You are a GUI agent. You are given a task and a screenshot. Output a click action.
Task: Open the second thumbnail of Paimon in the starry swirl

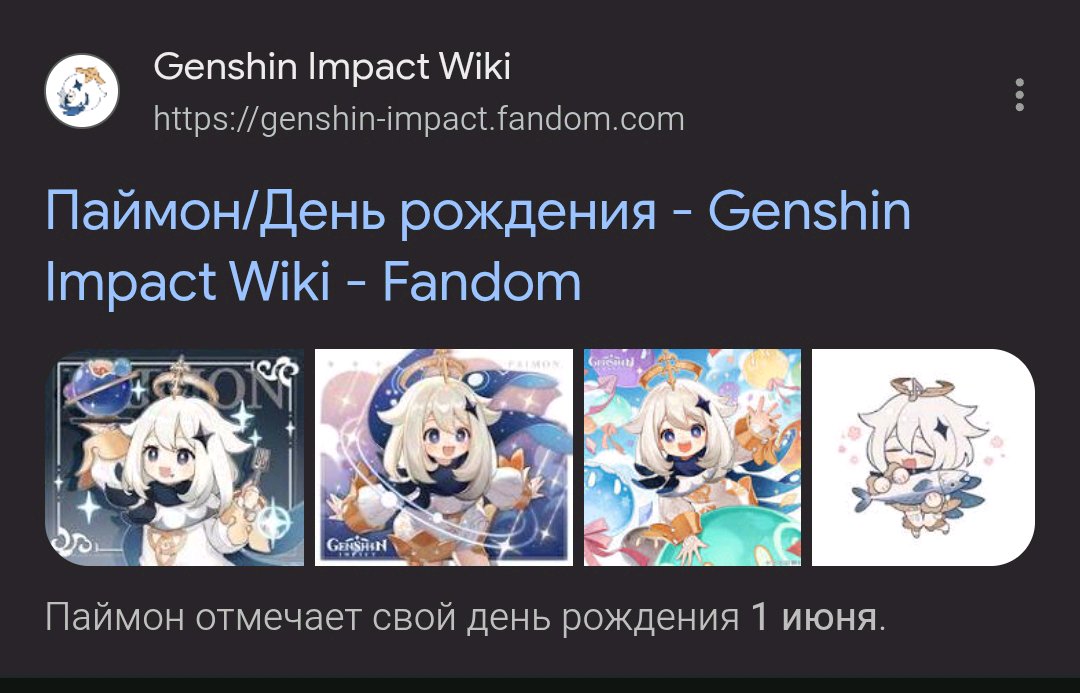point(444,457)
